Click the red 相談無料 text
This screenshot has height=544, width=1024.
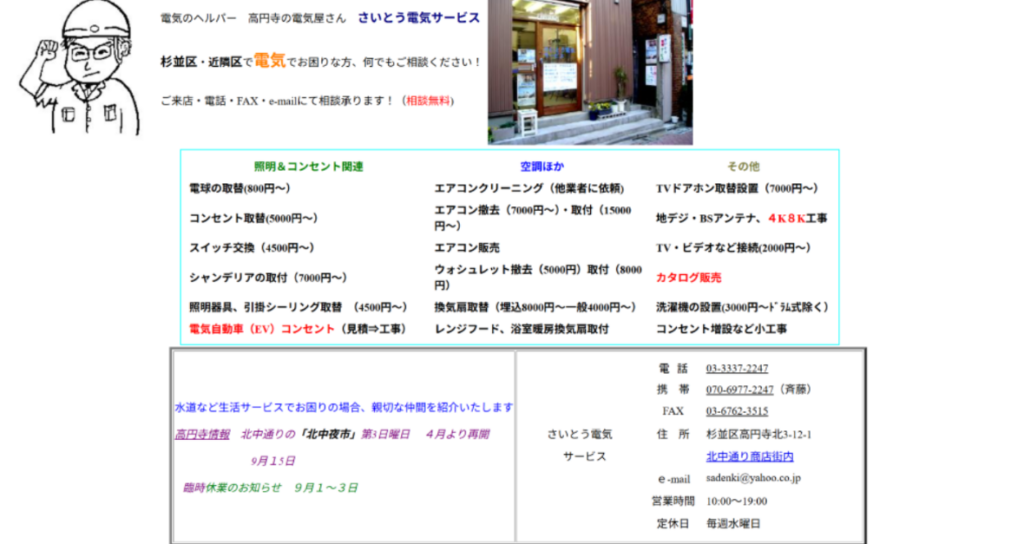pyautogui.click(x=429, y=100)
